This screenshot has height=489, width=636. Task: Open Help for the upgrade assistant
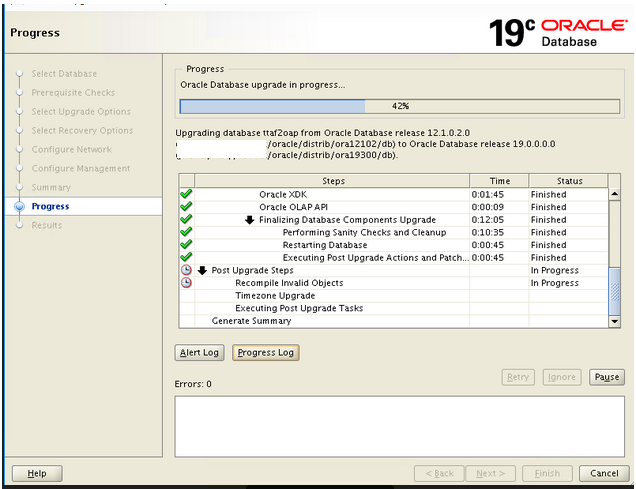pos(37,473)
